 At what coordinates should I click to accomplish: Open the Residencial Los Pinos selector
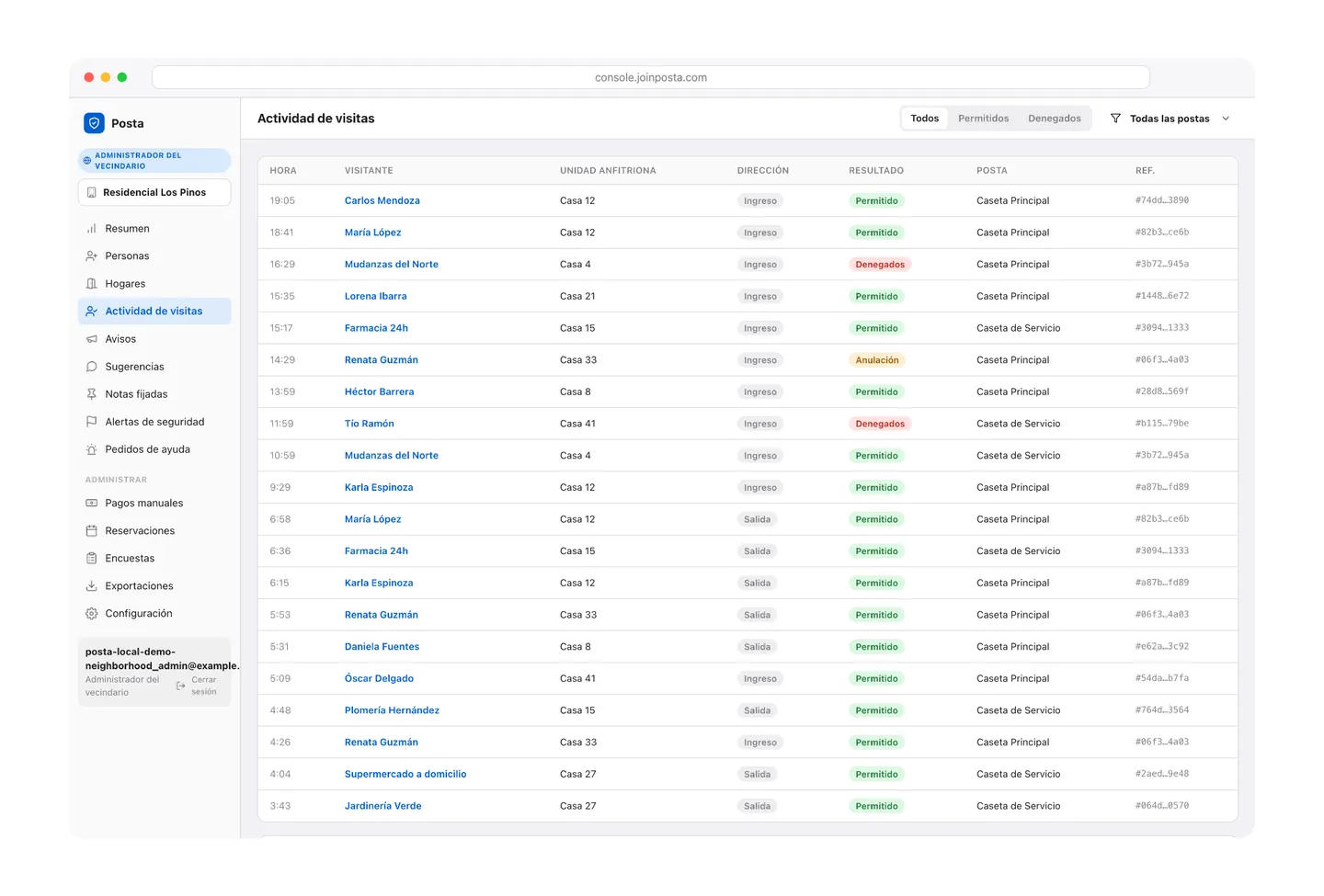(154, 192)
